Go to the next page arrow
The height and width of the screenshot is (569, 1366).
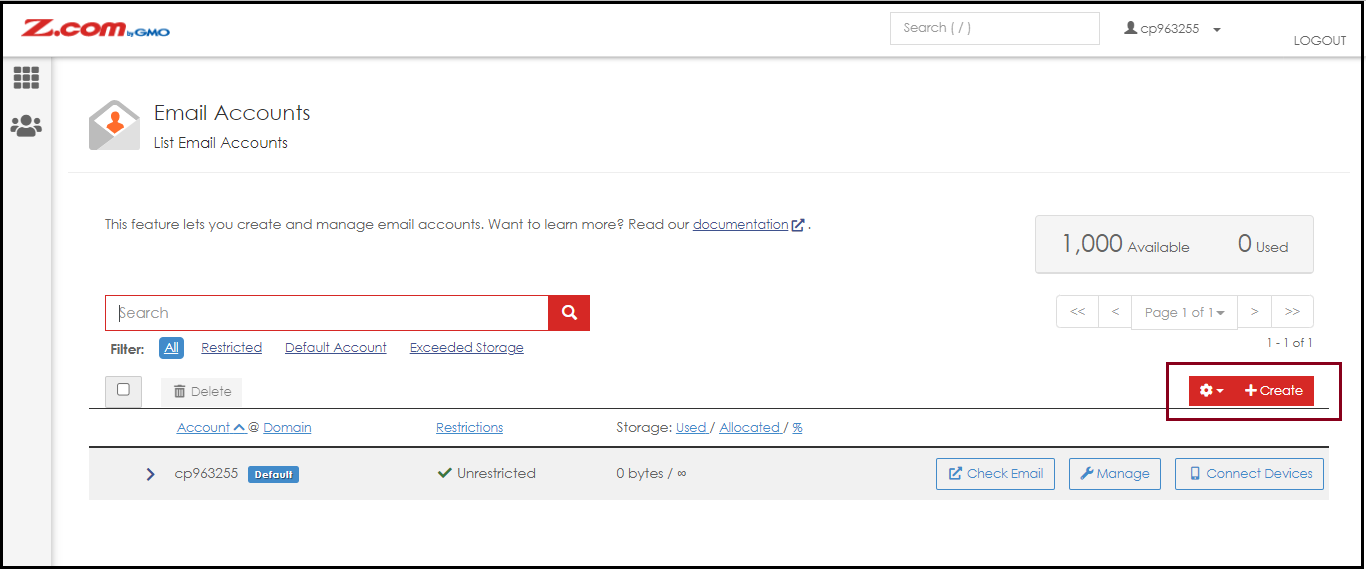(1255, 312)
